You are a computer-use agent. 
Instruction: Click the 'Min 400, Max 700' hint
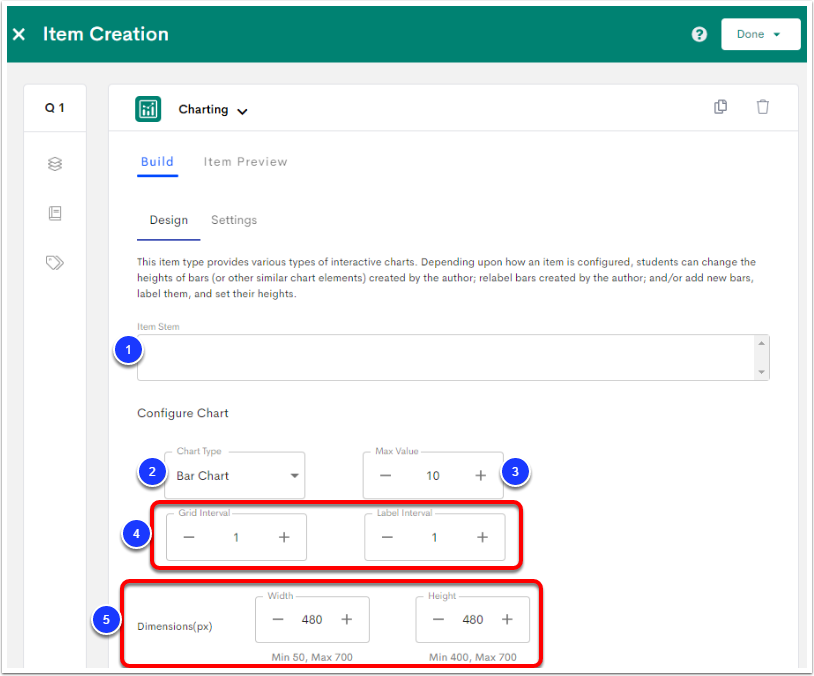coord(473,657)
